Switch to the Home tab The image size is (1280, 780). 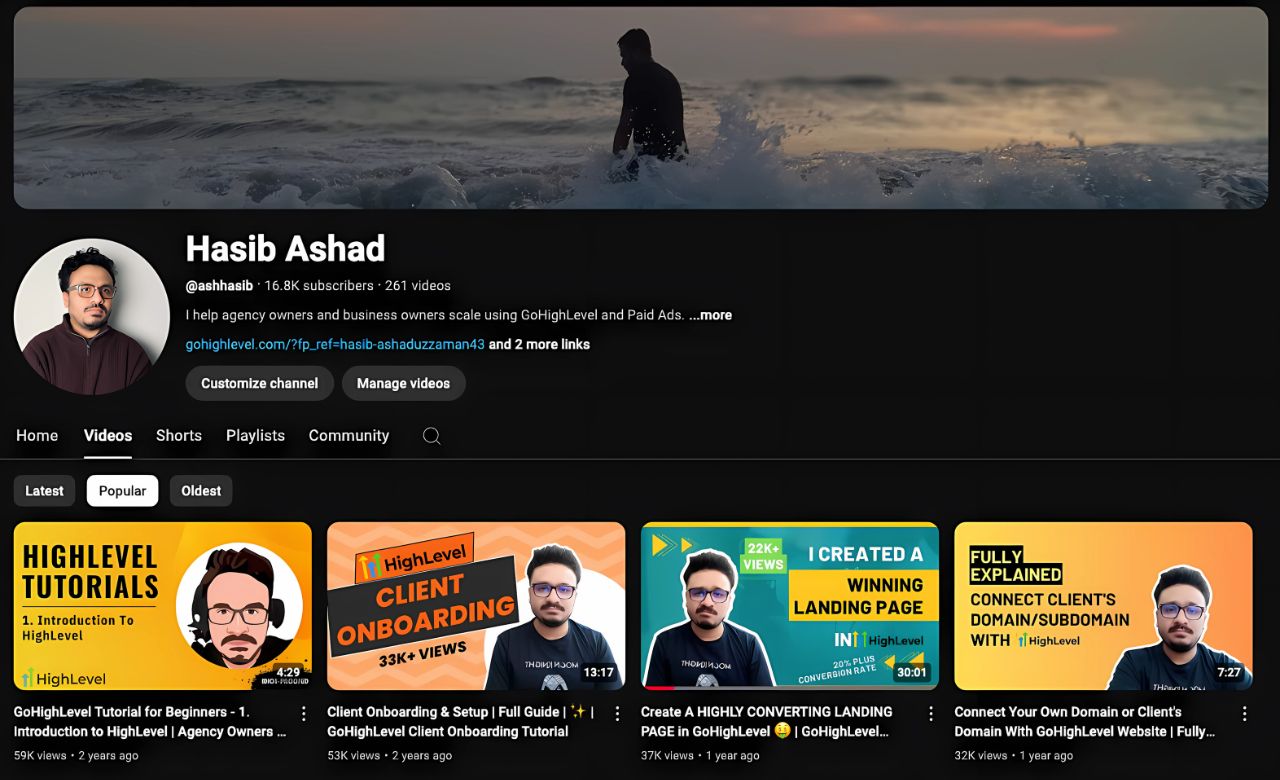37,436
